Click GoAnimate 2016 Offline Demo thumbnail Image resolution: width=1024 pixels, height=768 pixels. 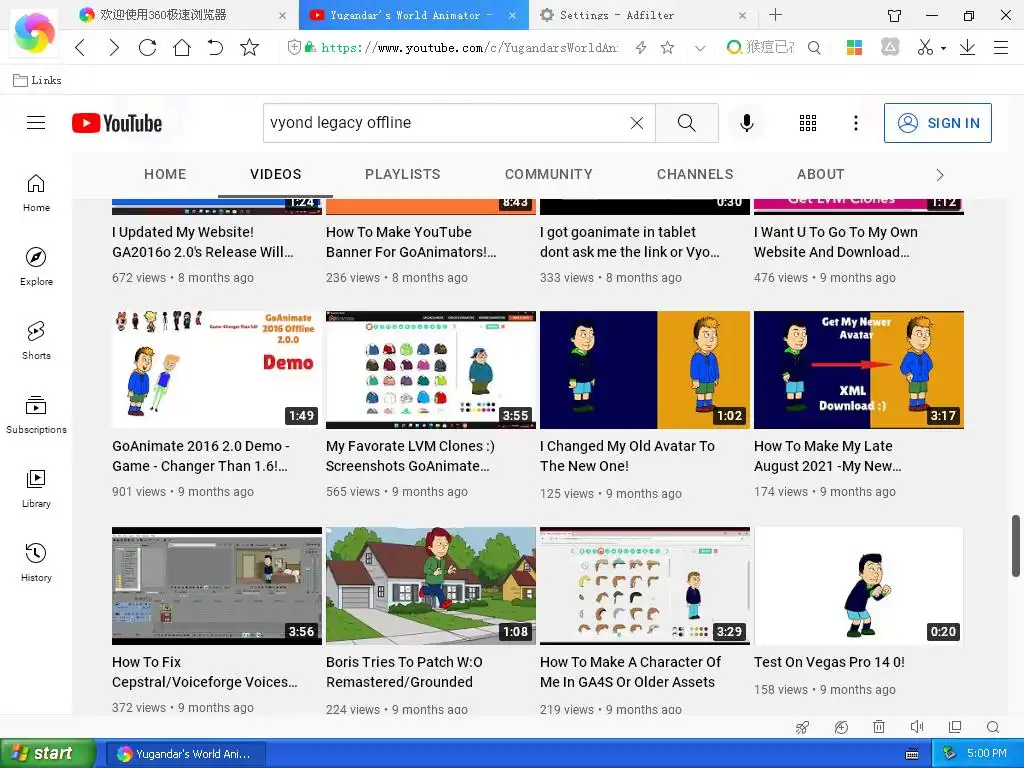217,370
